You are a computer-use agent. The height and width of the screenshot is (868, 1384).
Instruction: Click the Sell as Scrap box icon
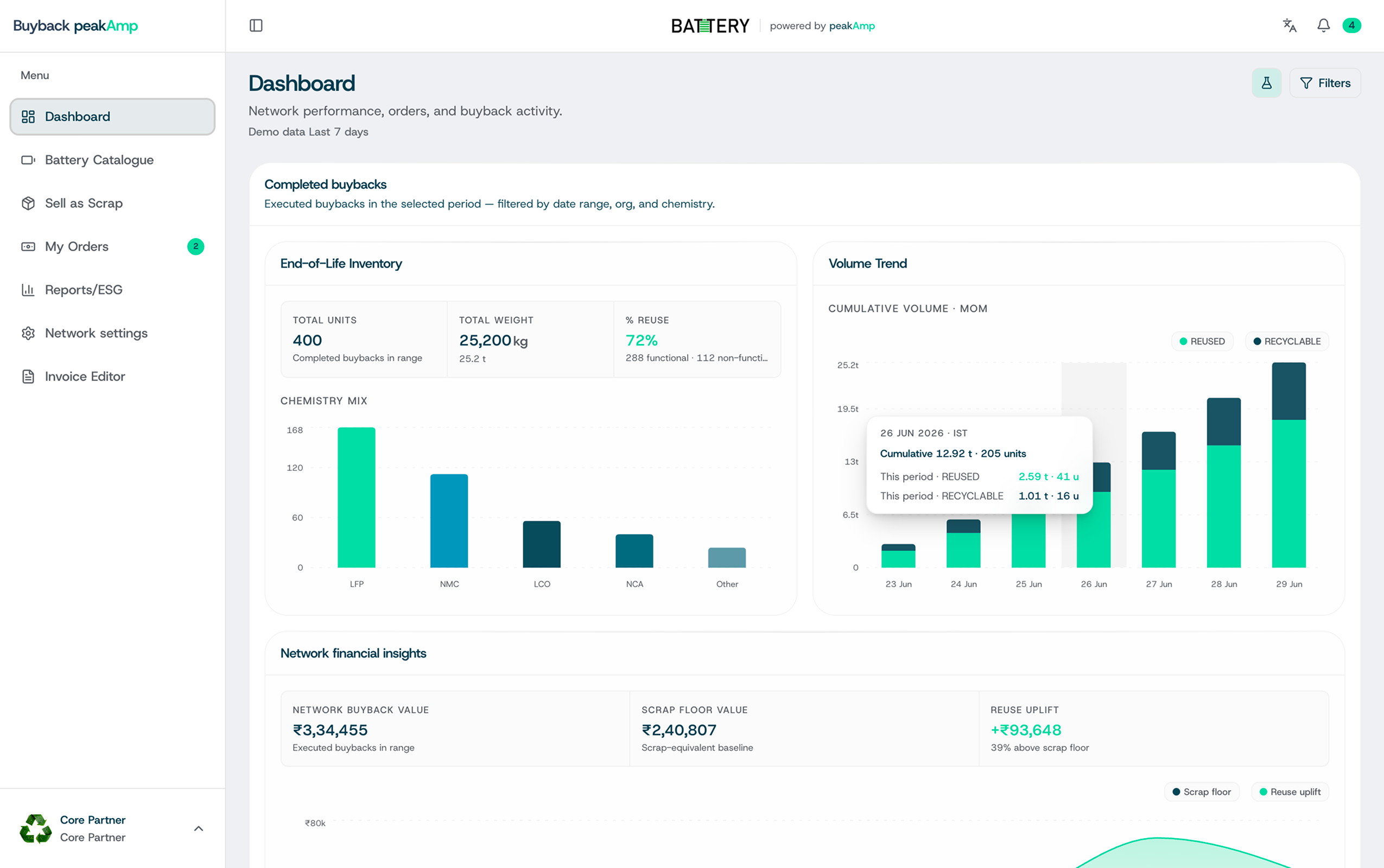coord(28,203)
